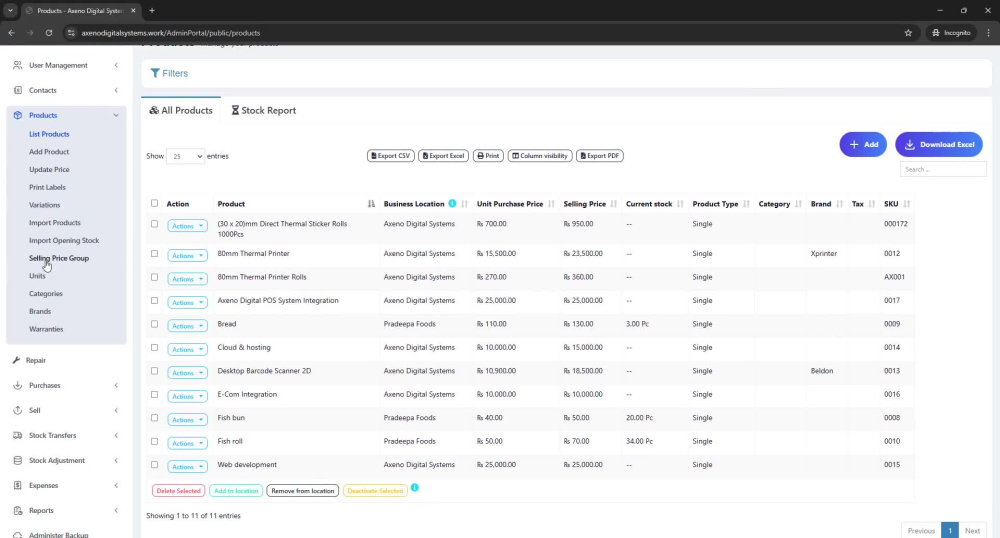The width and height of the screenshot is (1000, 538).
Task: Check the 80mm Thermal Printer row checkbox
Action: tap(154, 254)
